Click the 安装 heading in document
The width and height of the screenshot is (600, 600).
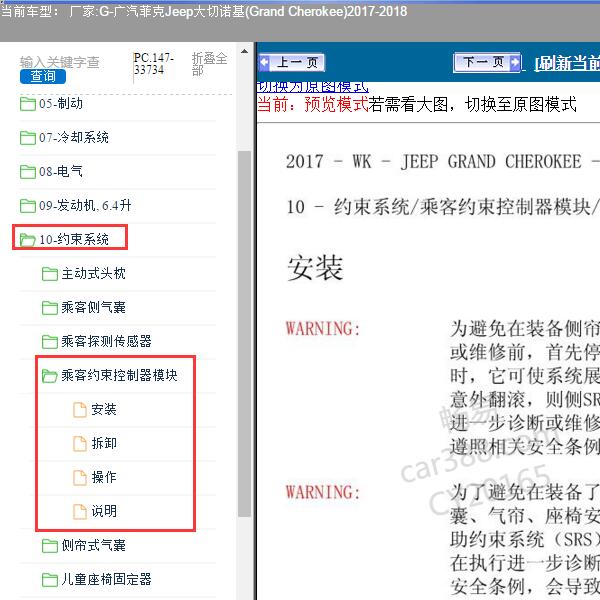pyautogui.click(x=315, y=268)
